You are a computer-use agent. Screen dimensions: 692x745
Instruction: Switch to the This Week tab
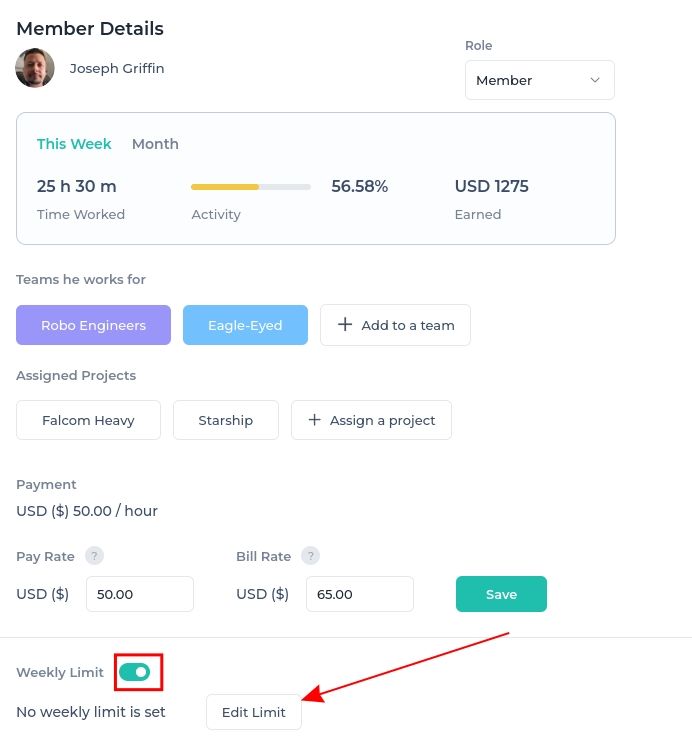[x=74, y=144]
